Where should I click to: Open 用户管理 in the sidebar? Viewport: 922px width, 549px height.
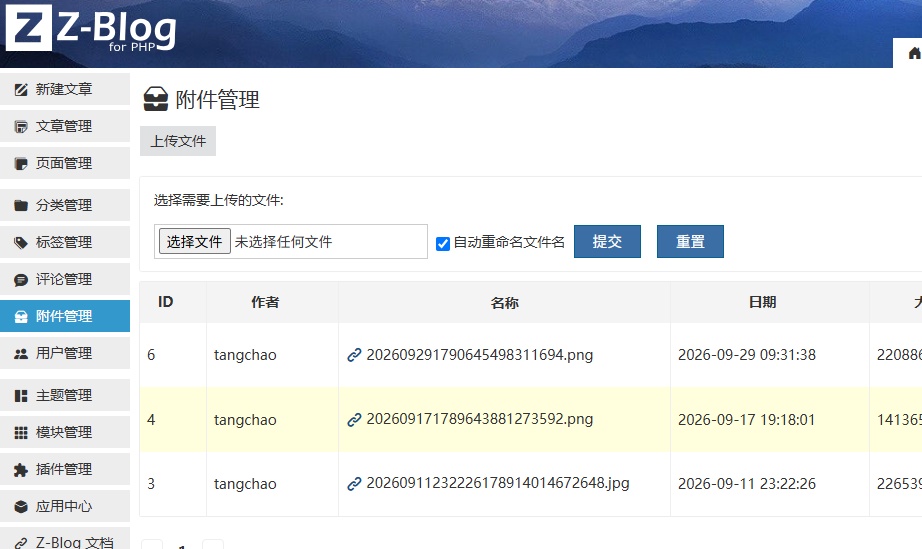coord(65,353)
